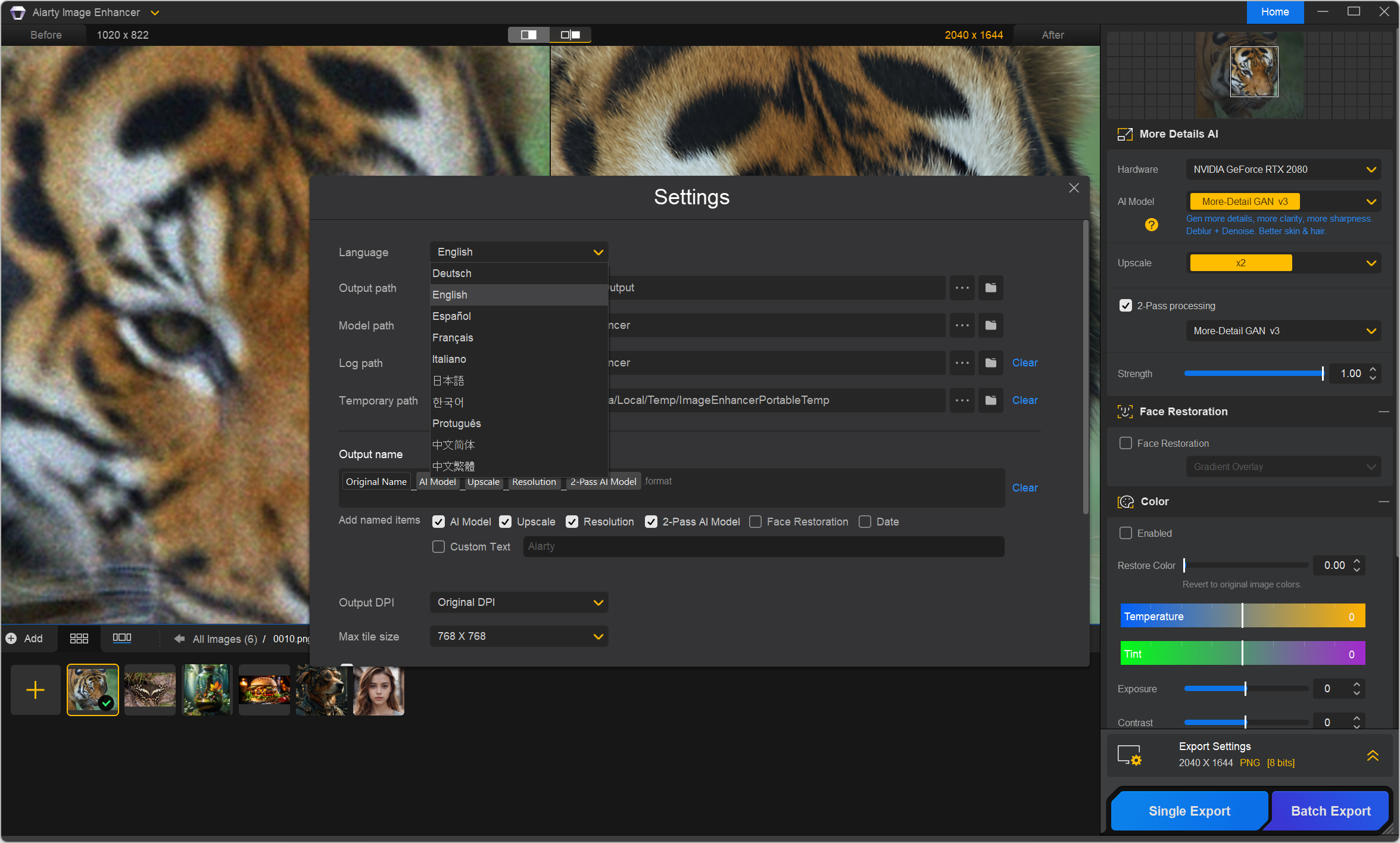Screen dimensions: 1400x843
Task: Click the Temperature color slider
Action: pyautogui.click(x=1242, y=616)
